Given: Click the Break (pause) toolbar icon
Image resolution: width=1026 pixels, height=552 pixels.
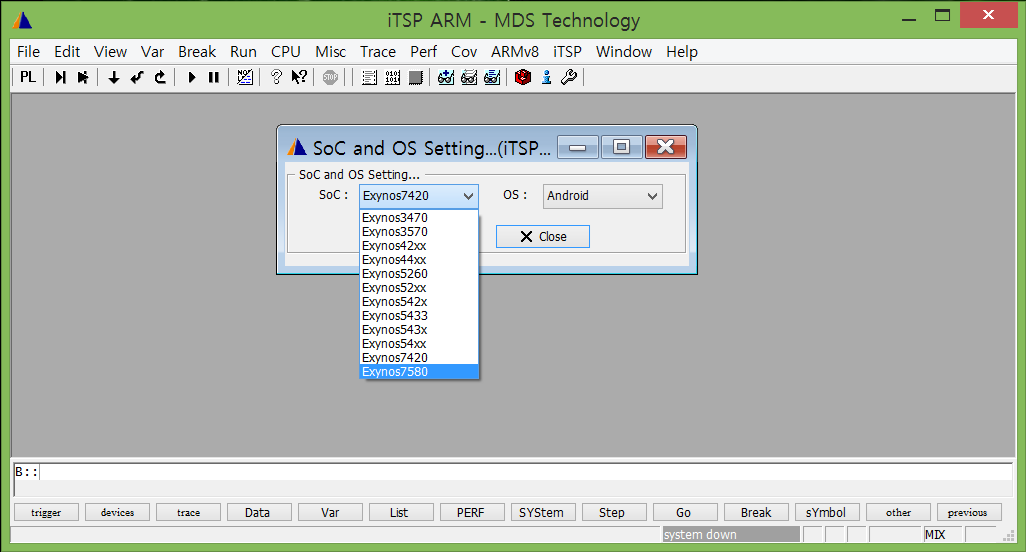Looking at the screenshot, I should point(213,77).
